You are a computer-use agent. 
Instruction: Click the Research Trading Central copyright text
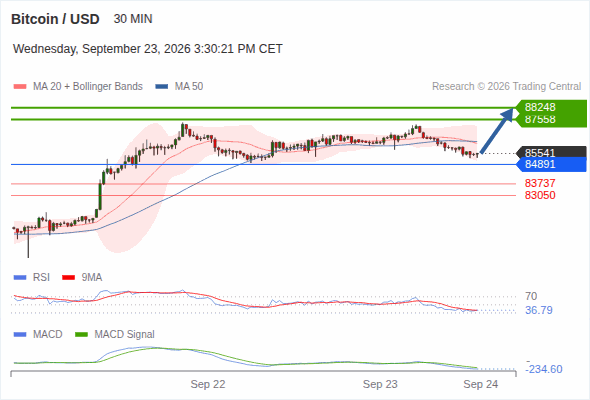point(506,87)
